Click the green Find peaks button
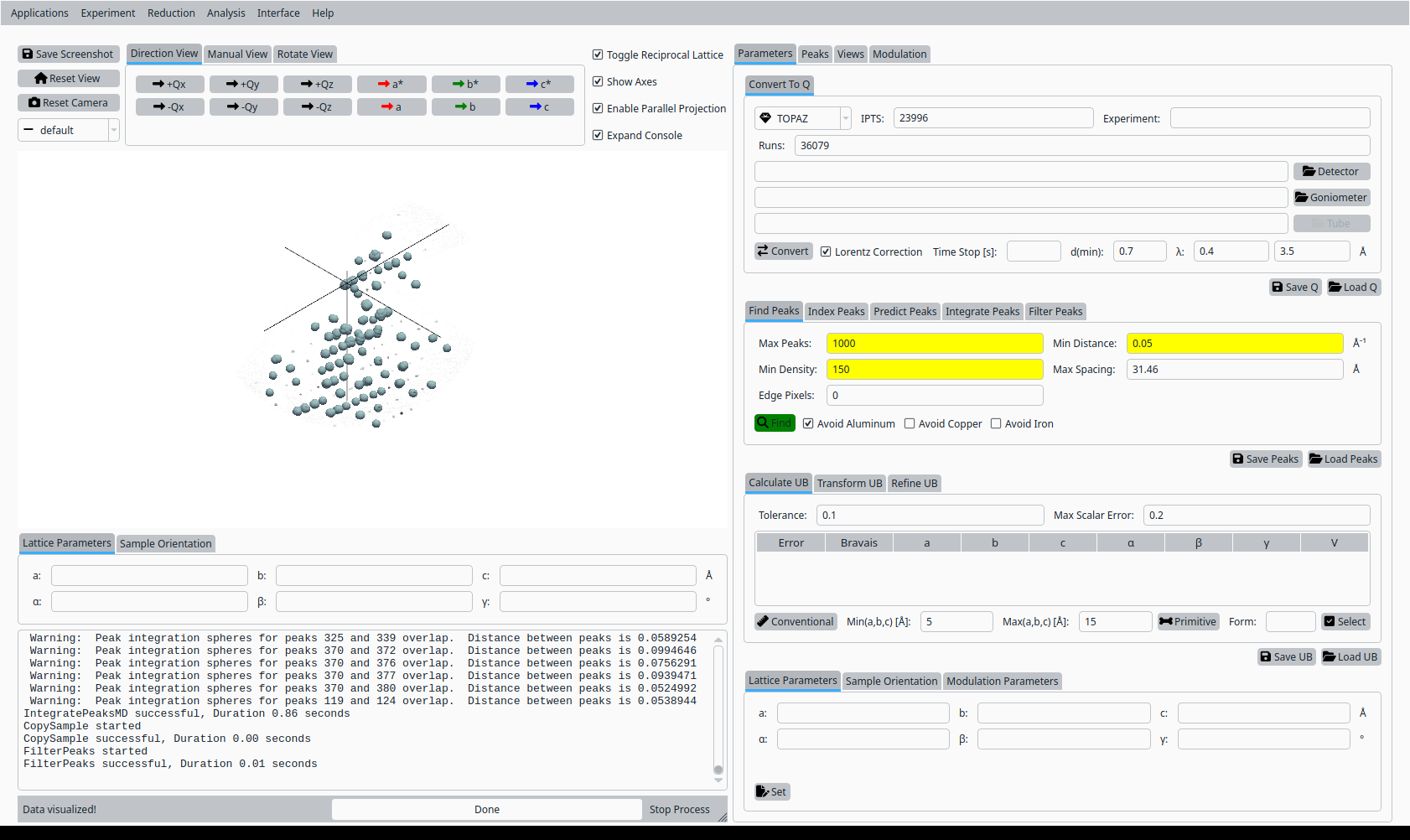 775,423
